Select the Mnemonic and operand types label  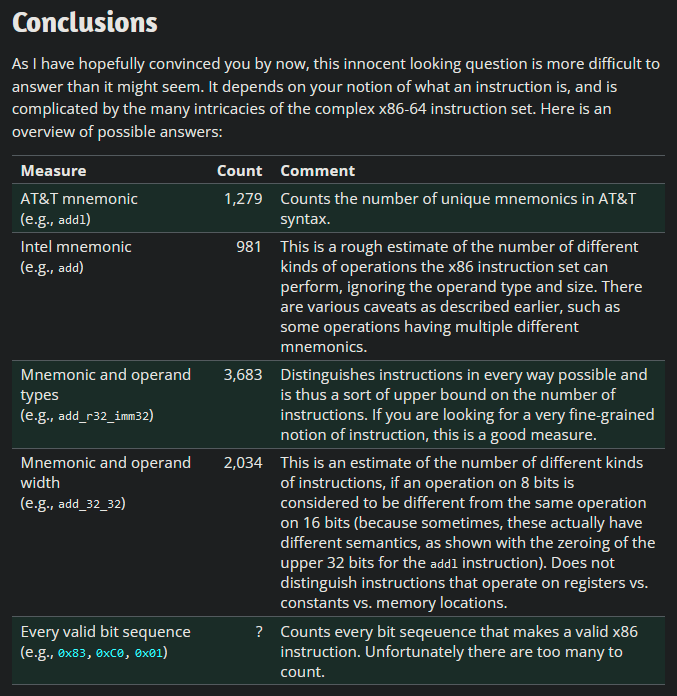click(105, 385)
